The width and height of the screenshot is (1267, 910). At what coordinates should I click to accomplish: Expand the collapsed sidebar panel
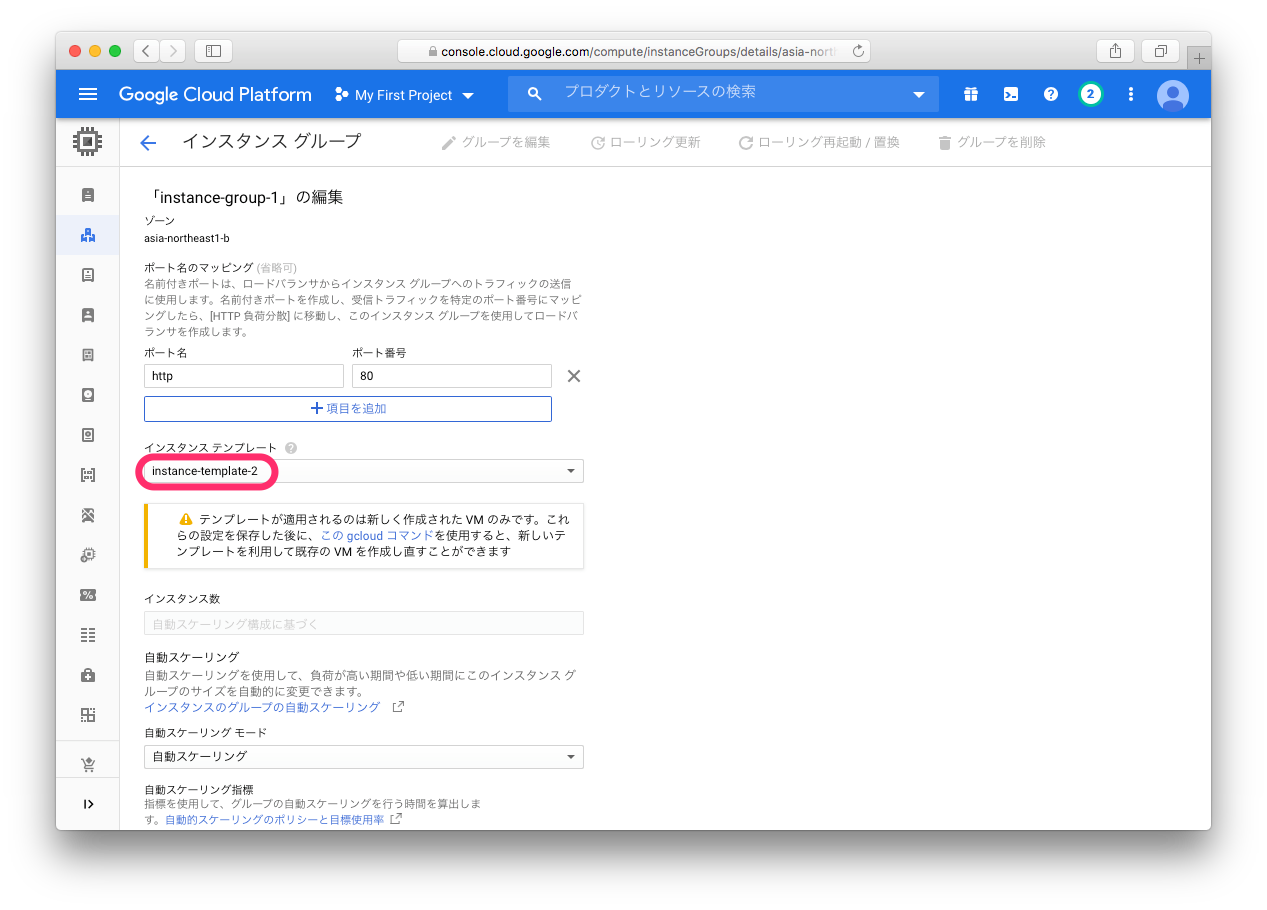[88, 804]
